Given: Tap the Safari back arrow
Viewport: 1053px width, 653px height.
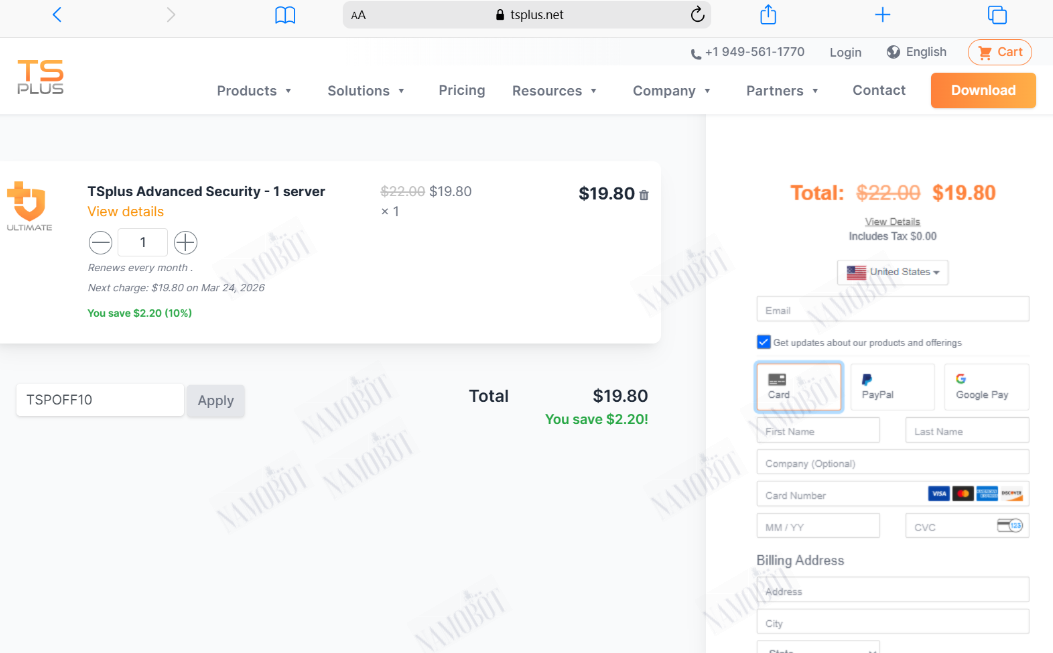Looking at the screenshot, I should coord(57,15).
